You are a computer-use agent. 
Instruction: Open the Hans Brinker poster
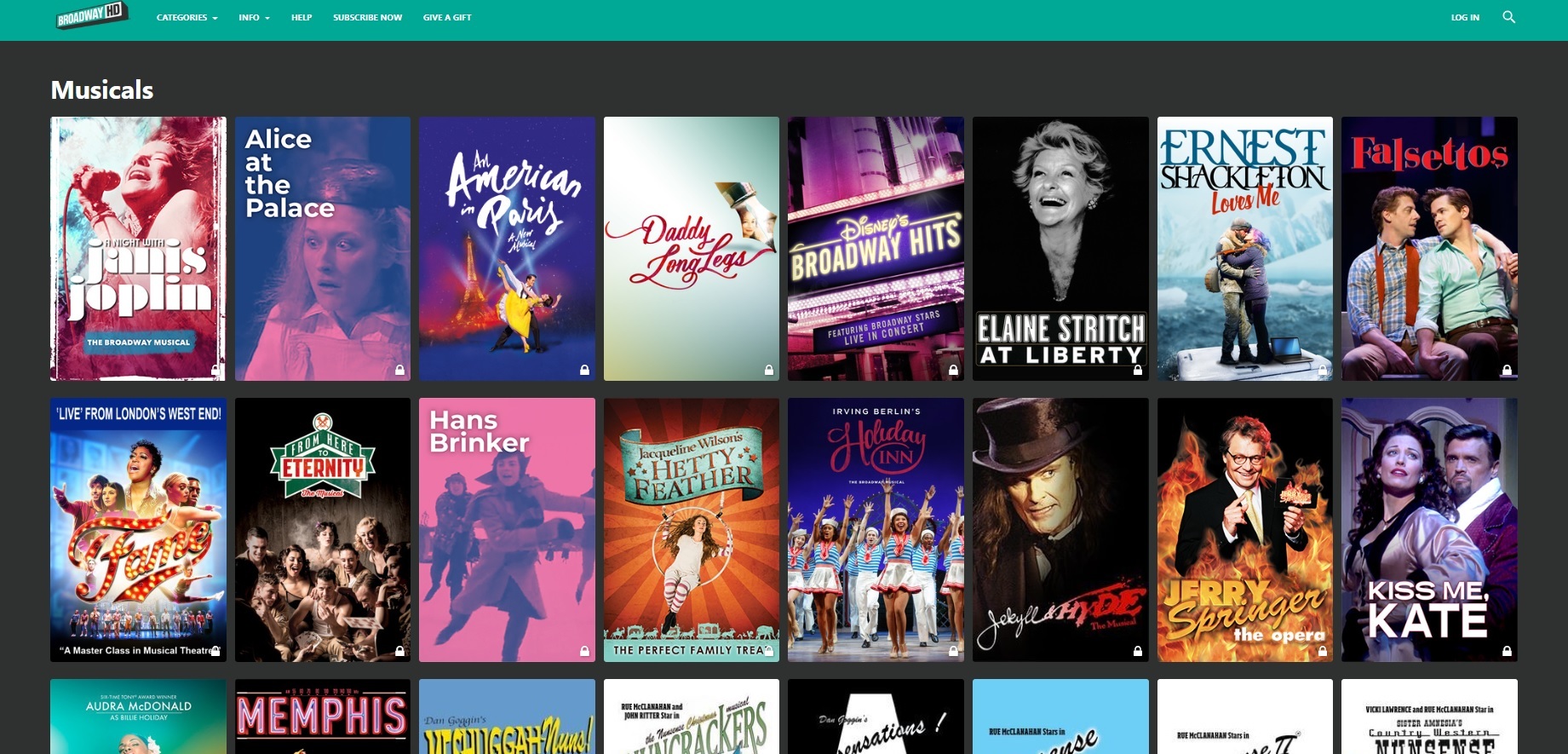507,530
